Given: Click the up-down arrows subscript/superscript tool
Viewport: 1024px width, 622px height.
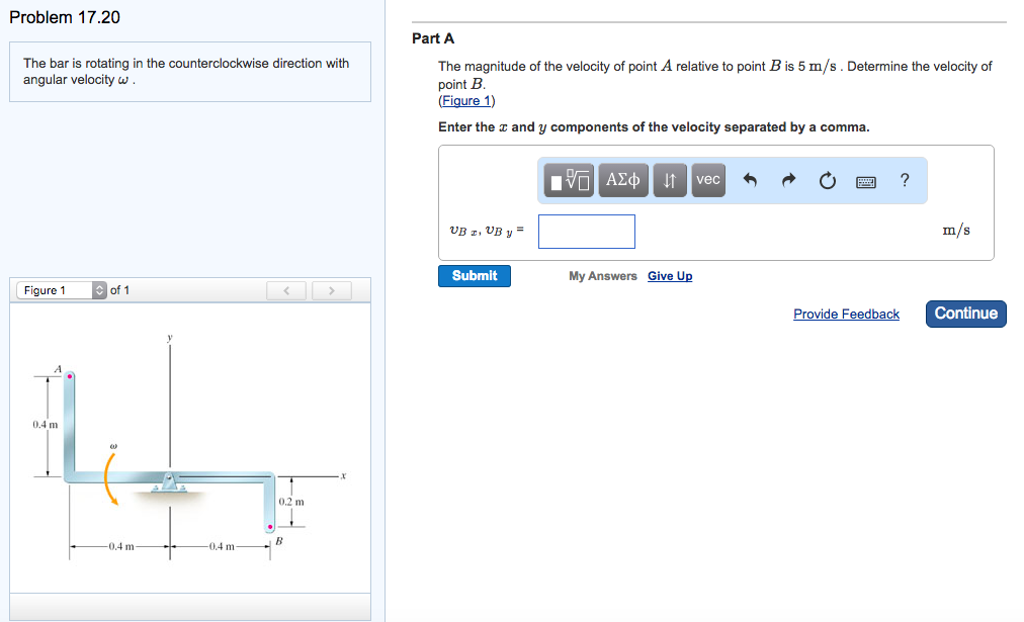Looking at the screenshot, I should (x=671, y=181).
